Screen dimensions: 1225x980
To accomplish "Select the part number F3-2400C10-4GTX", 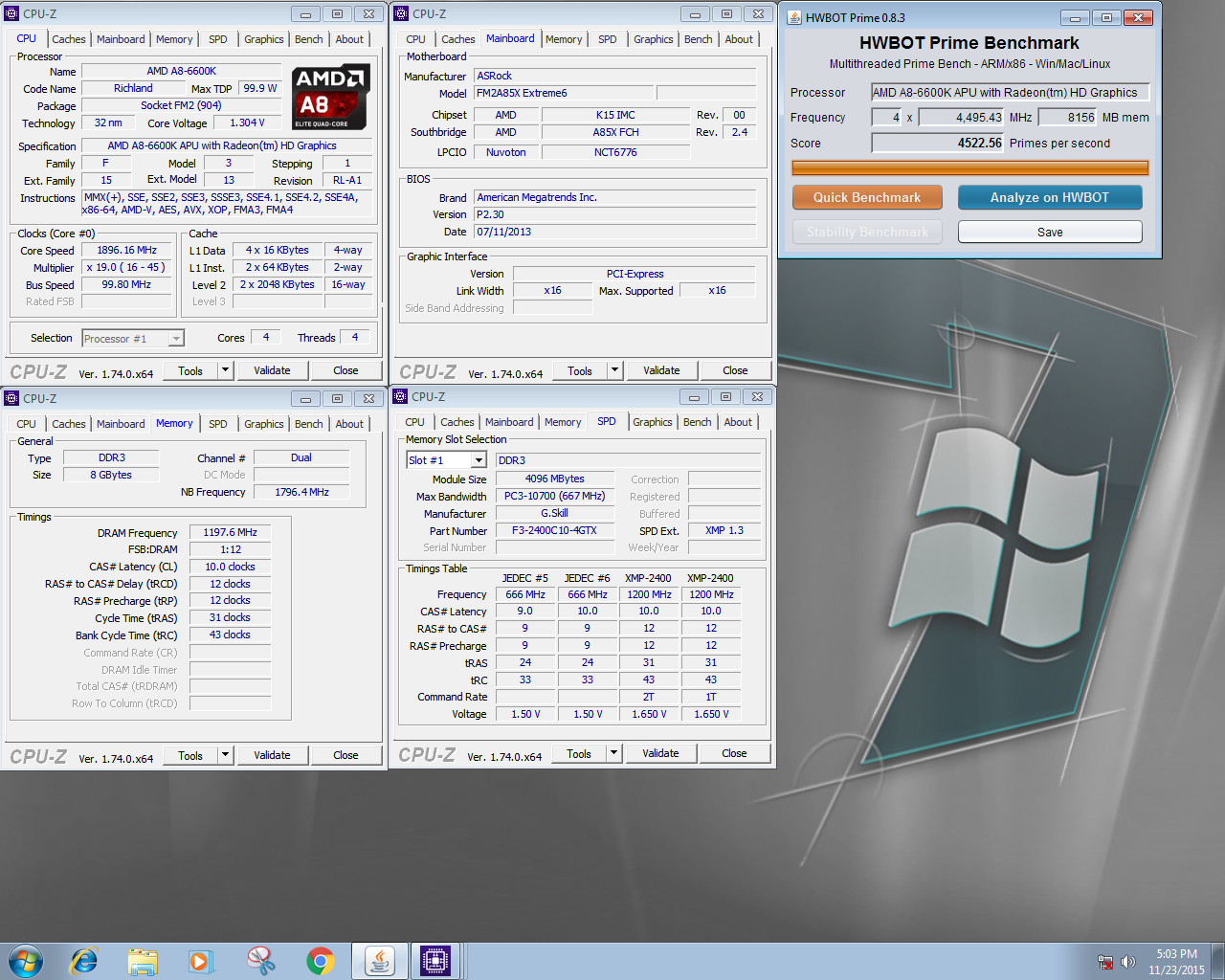I will pos(554,530).
